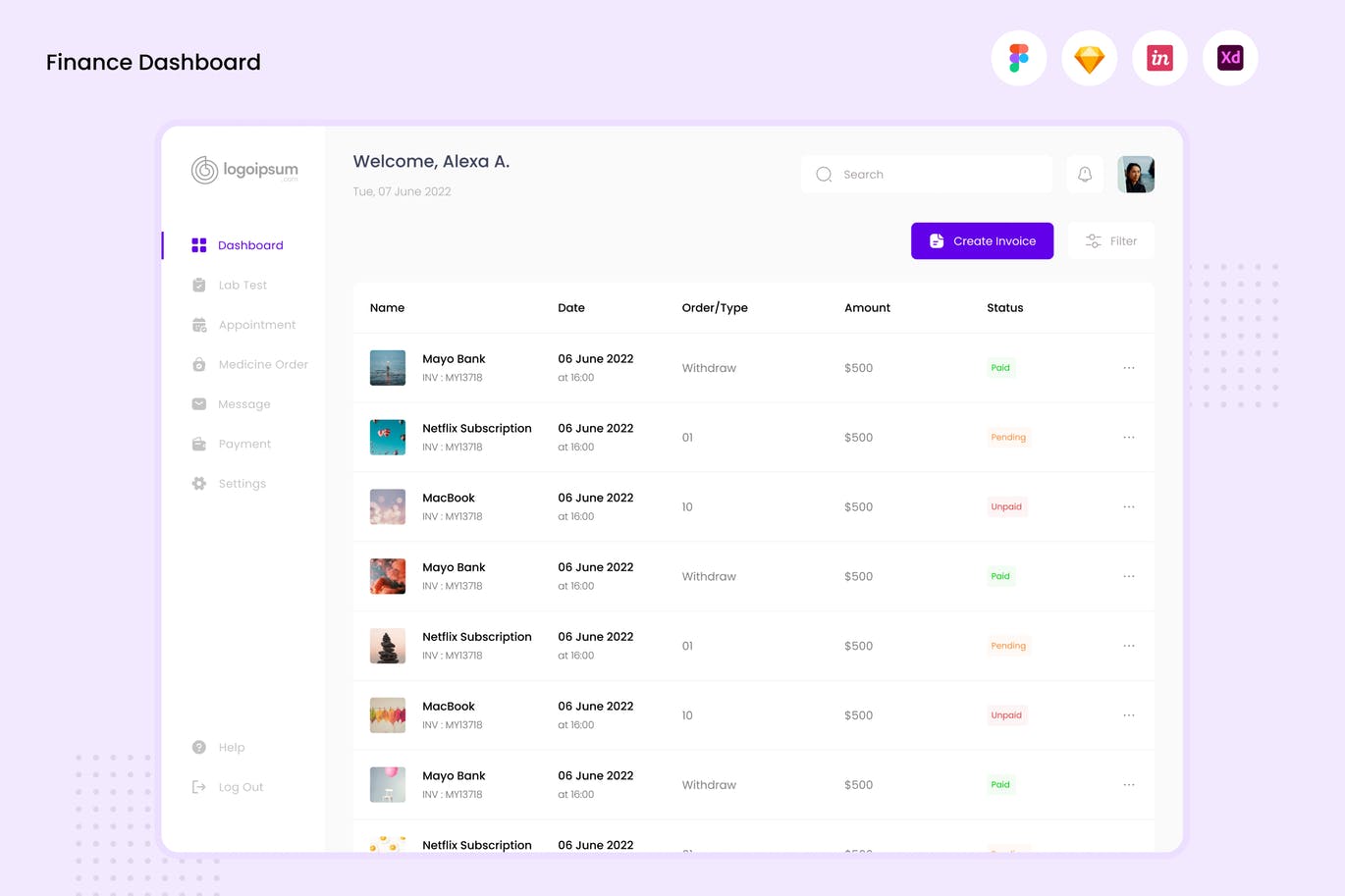Open more options for second MacBook row
Screen dimensions: 1345x896
1129,715
